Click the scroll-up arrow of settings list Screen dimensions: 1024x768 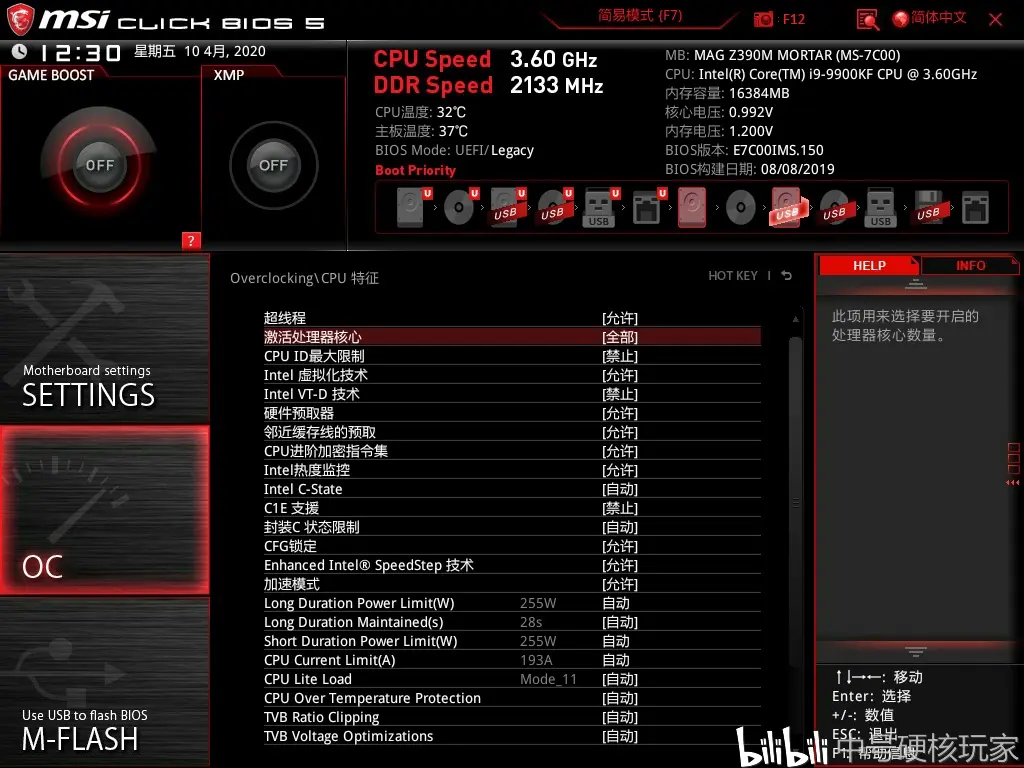click(x=795, y=319)
